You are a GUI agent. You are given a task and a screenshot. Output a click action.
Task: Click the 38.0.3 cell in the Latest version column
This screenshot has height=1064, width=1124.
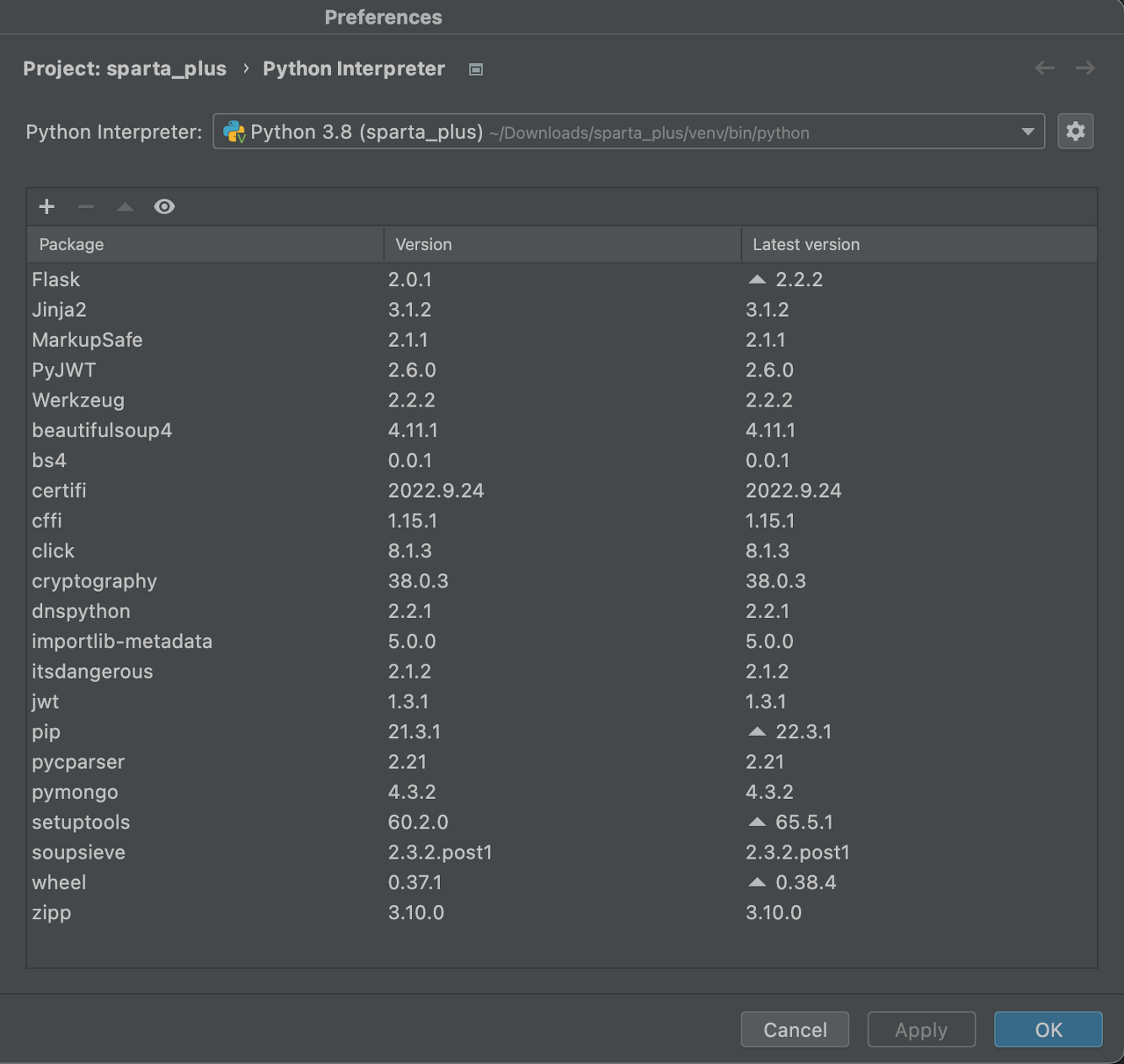[x=775, y=581]
